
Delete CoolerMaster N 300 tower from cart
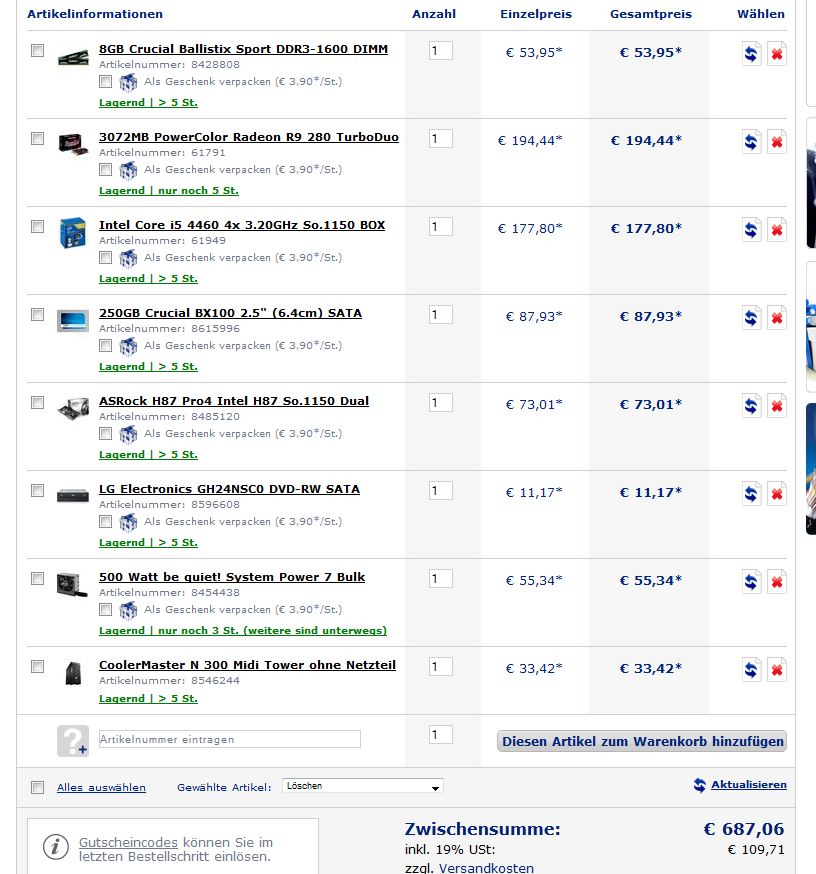pyautogui.click(x=776, y=671)
